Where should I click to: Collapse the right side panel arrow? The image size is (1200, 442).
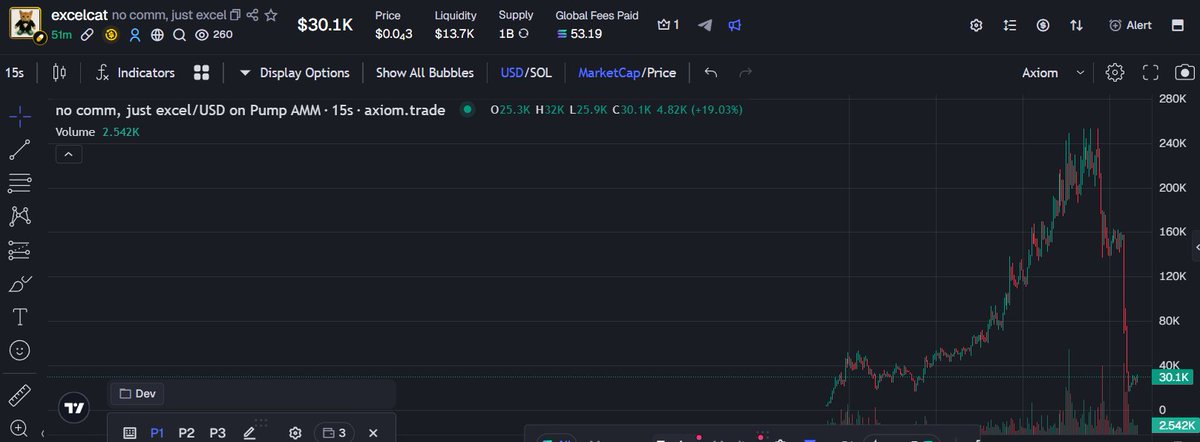click(x=1196, y=247)
